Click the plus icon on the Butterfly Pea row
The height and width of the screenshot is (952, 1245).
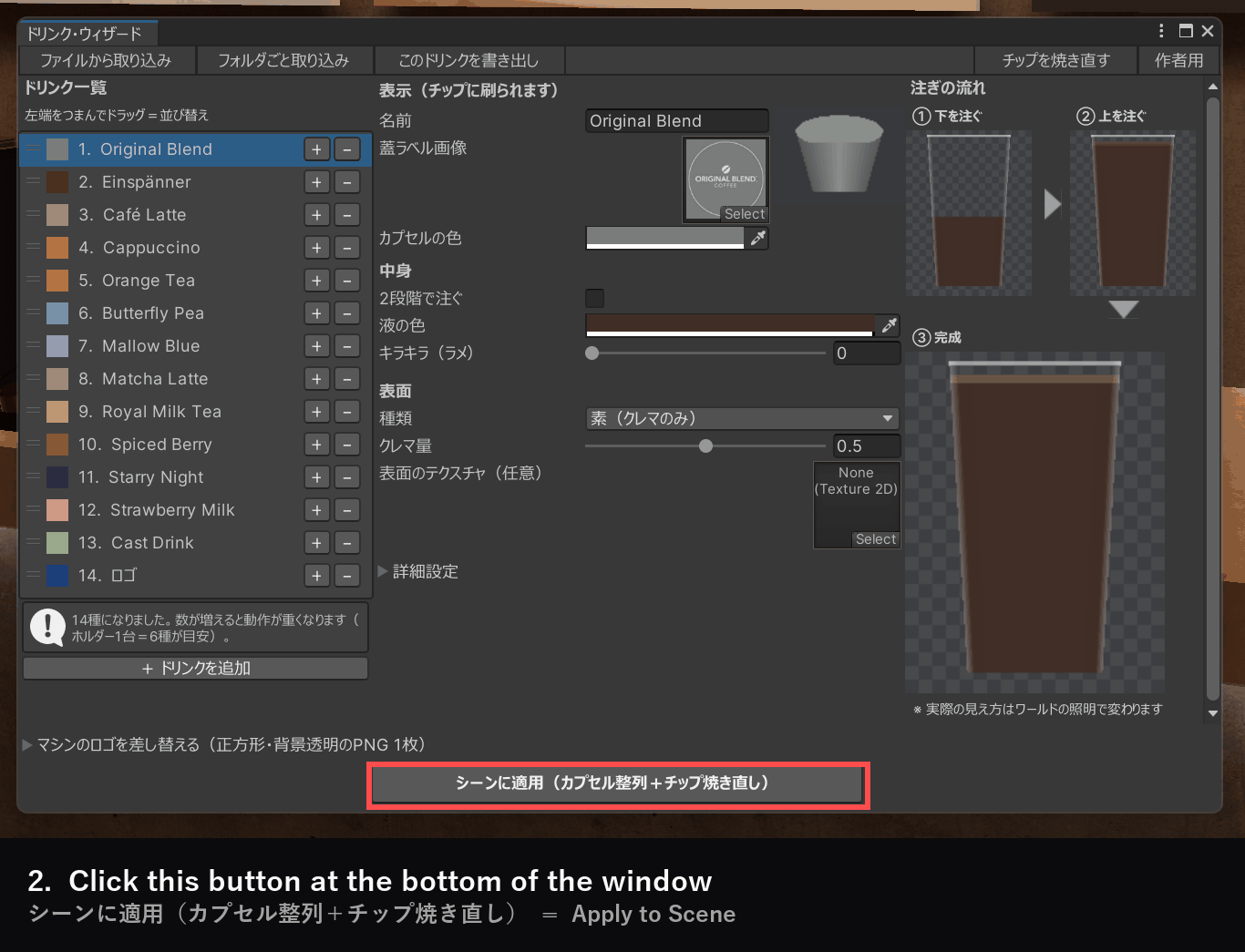316,313
